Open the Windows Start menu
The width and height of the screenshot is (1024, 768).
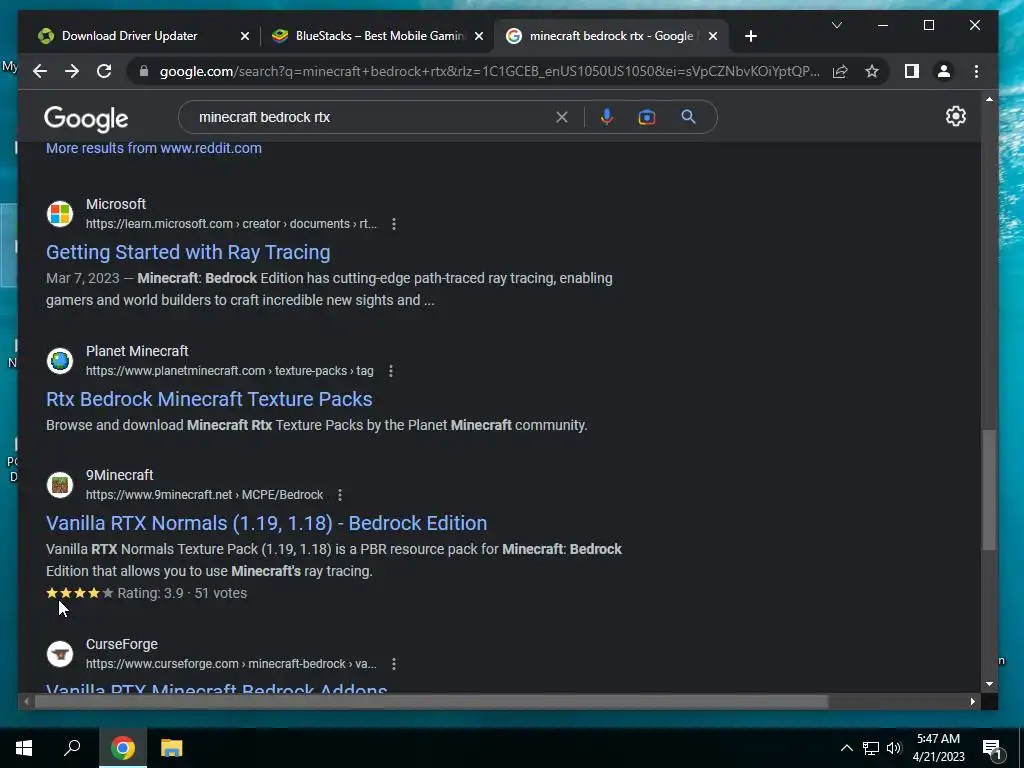coord(24,748)
